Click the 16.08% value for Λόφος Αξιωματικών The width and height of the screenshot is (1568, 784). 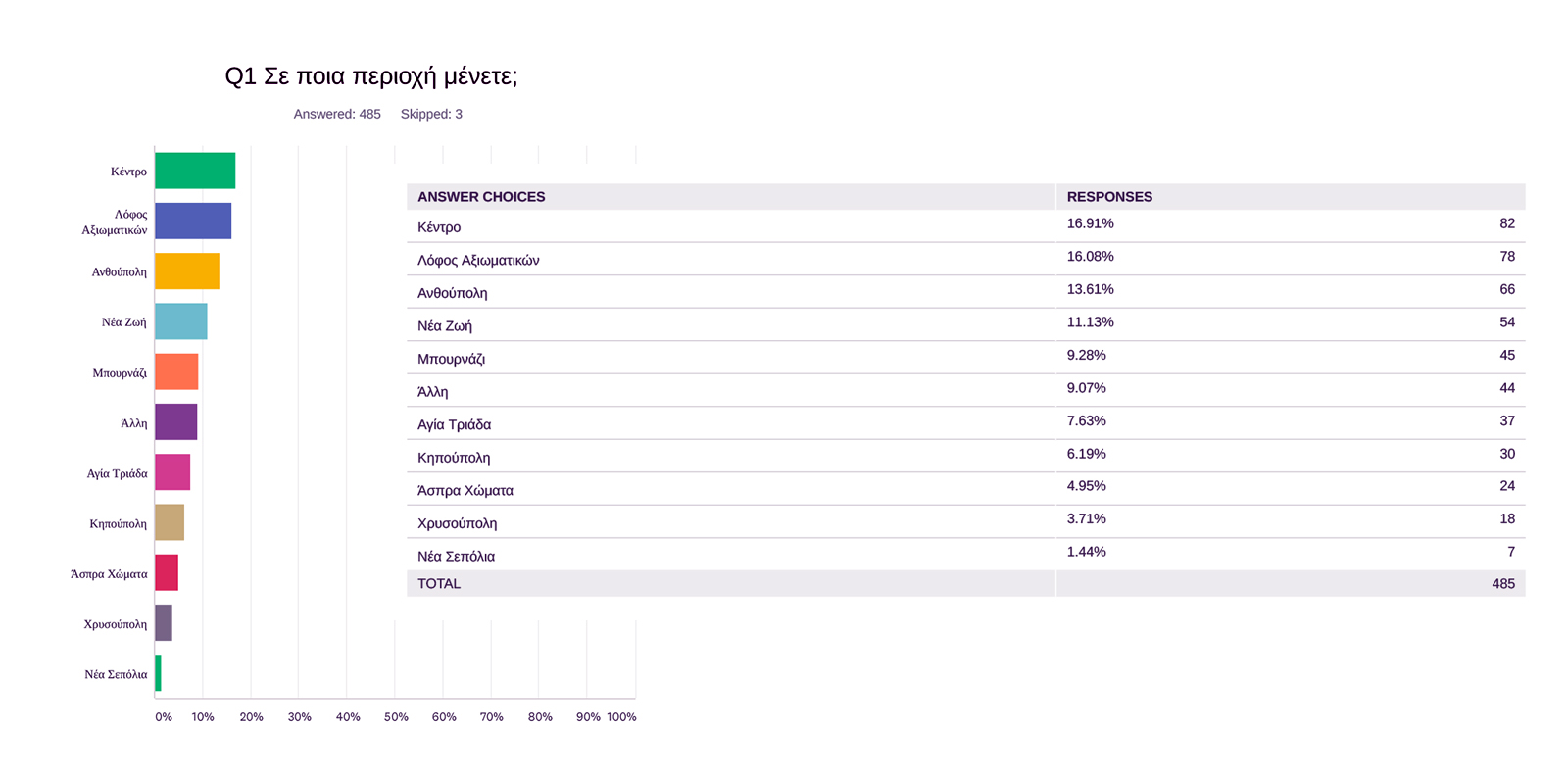point(1090,257)
